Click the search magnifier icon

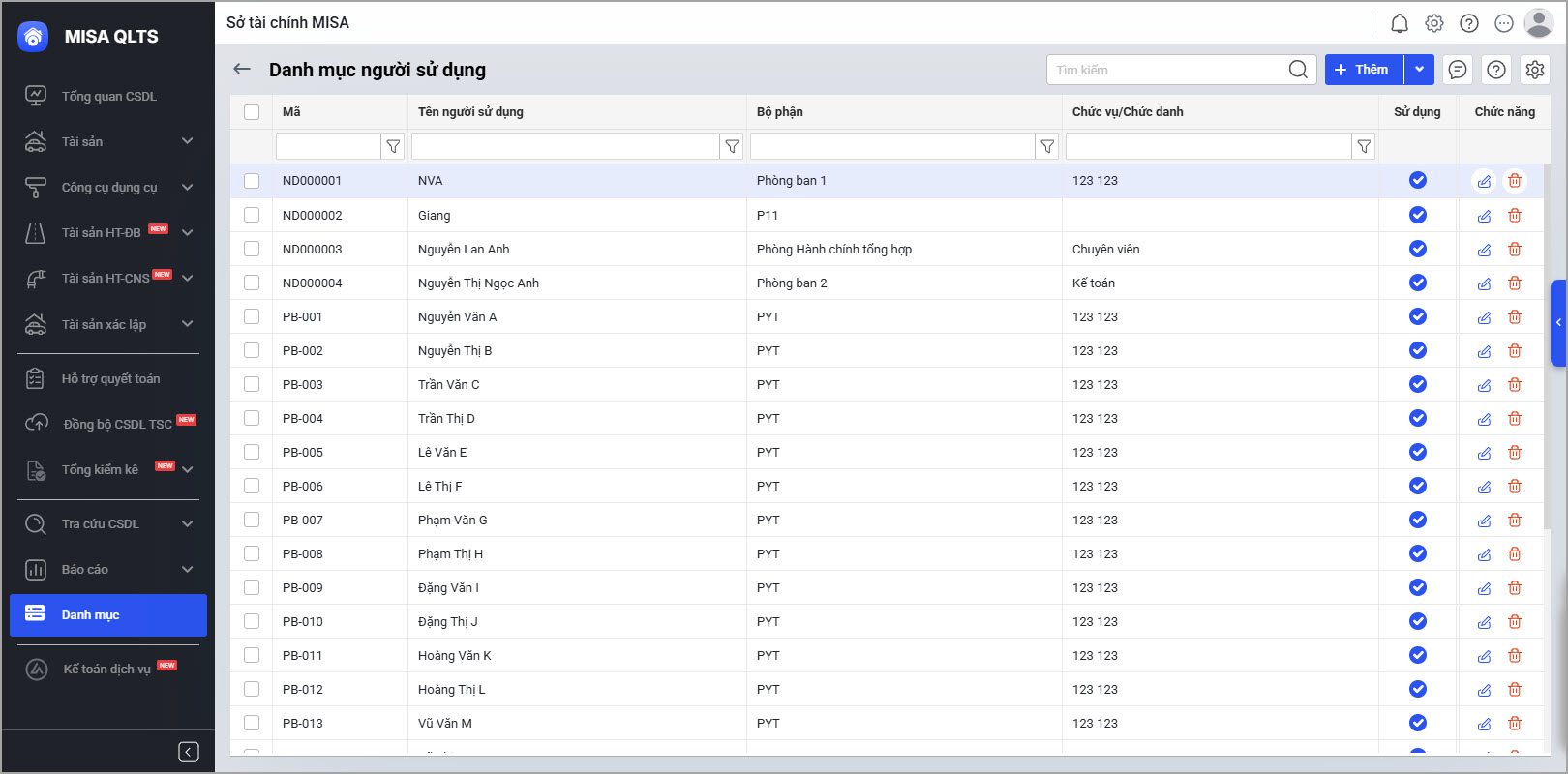1298,70
